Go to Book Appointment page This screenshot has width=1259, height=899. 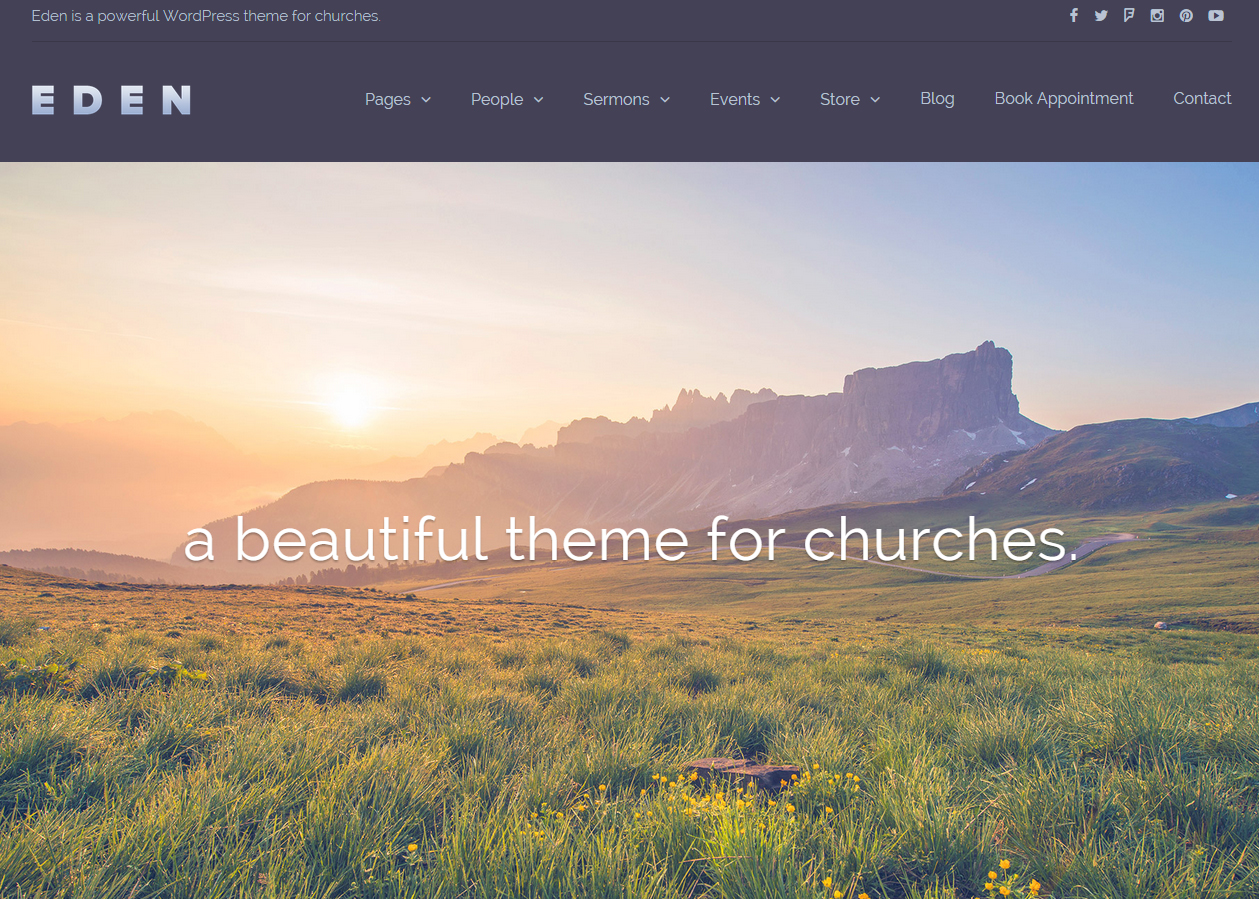click(1063, 98)
